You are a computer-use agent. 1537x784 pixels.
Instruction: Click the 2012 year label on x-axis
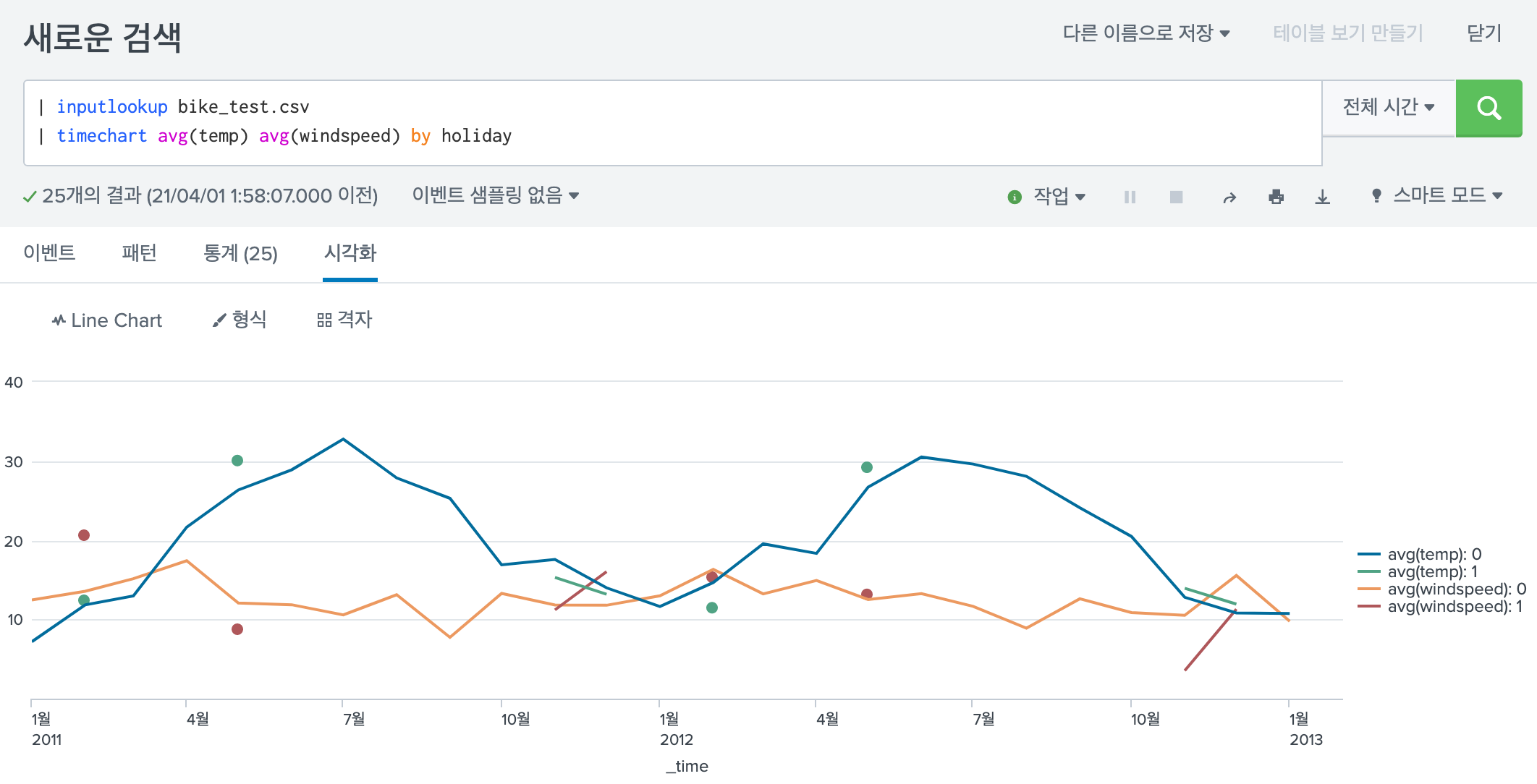pyautogui.click(x=677, y=740)
